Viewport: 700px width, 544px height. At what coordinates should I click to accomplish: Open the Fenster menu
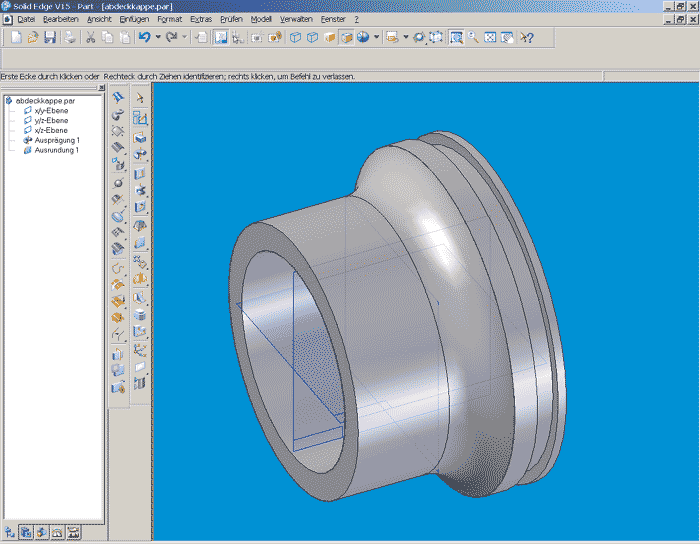pyautogui.click(x=333, y=19)
